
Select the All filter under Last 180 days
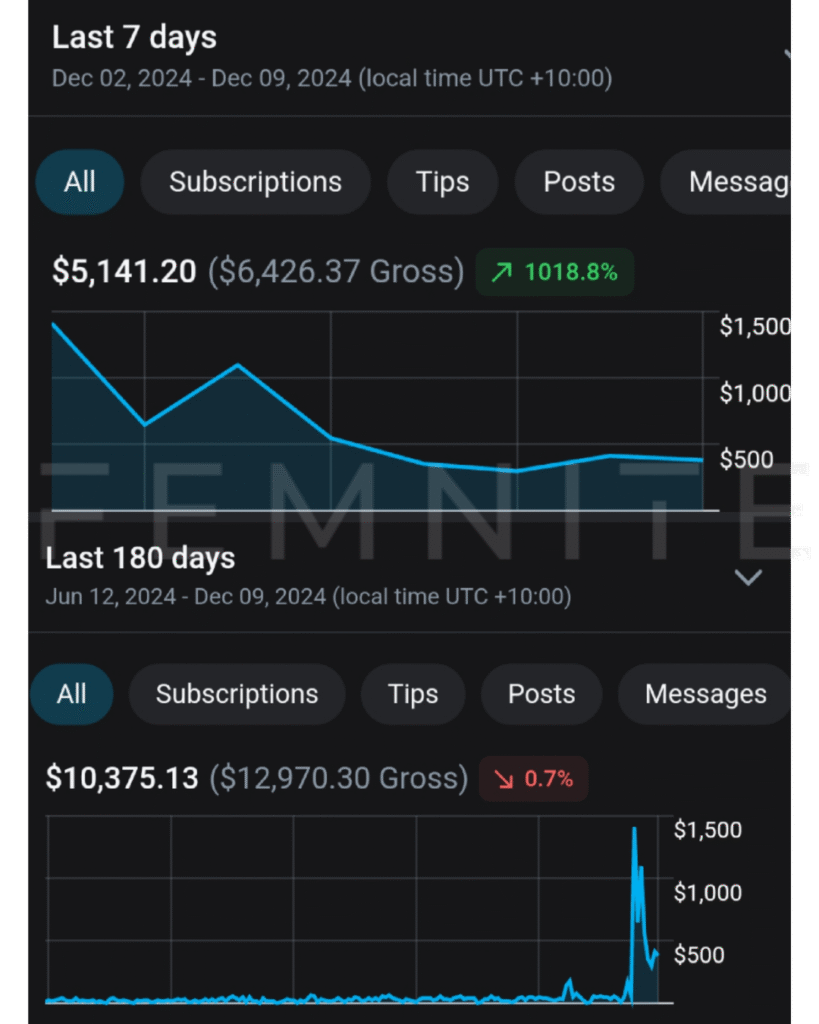(x=71, y=694)
